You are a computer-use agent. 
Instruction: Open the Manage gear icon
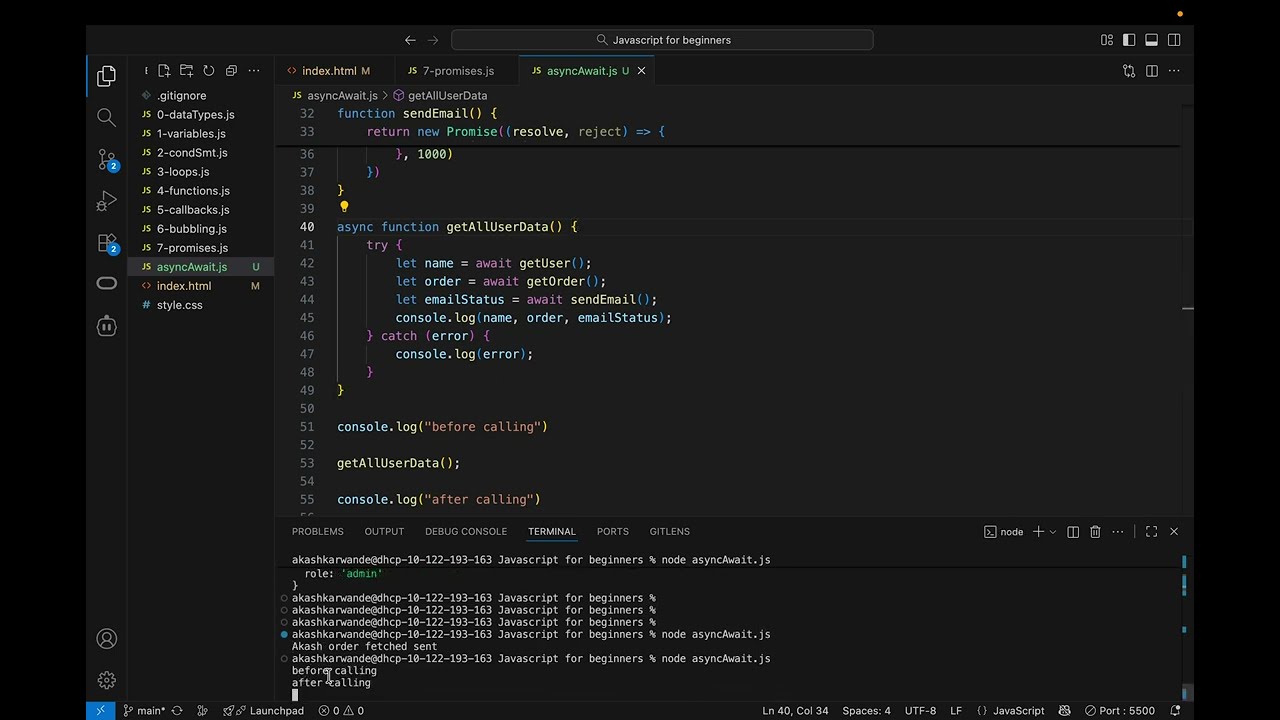point(106,681)
